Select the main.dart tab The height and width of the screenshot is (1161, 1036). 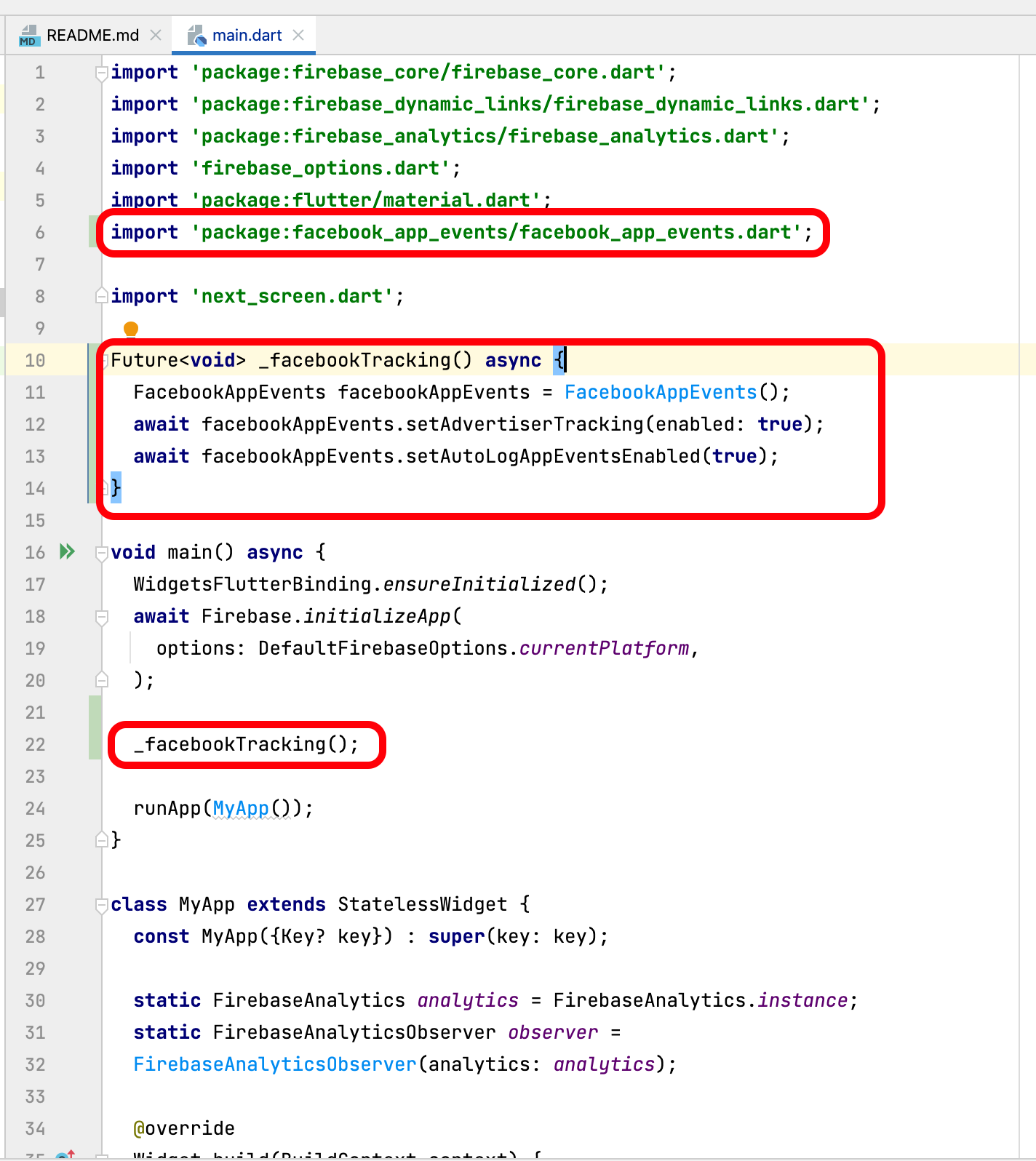point(246,35)
